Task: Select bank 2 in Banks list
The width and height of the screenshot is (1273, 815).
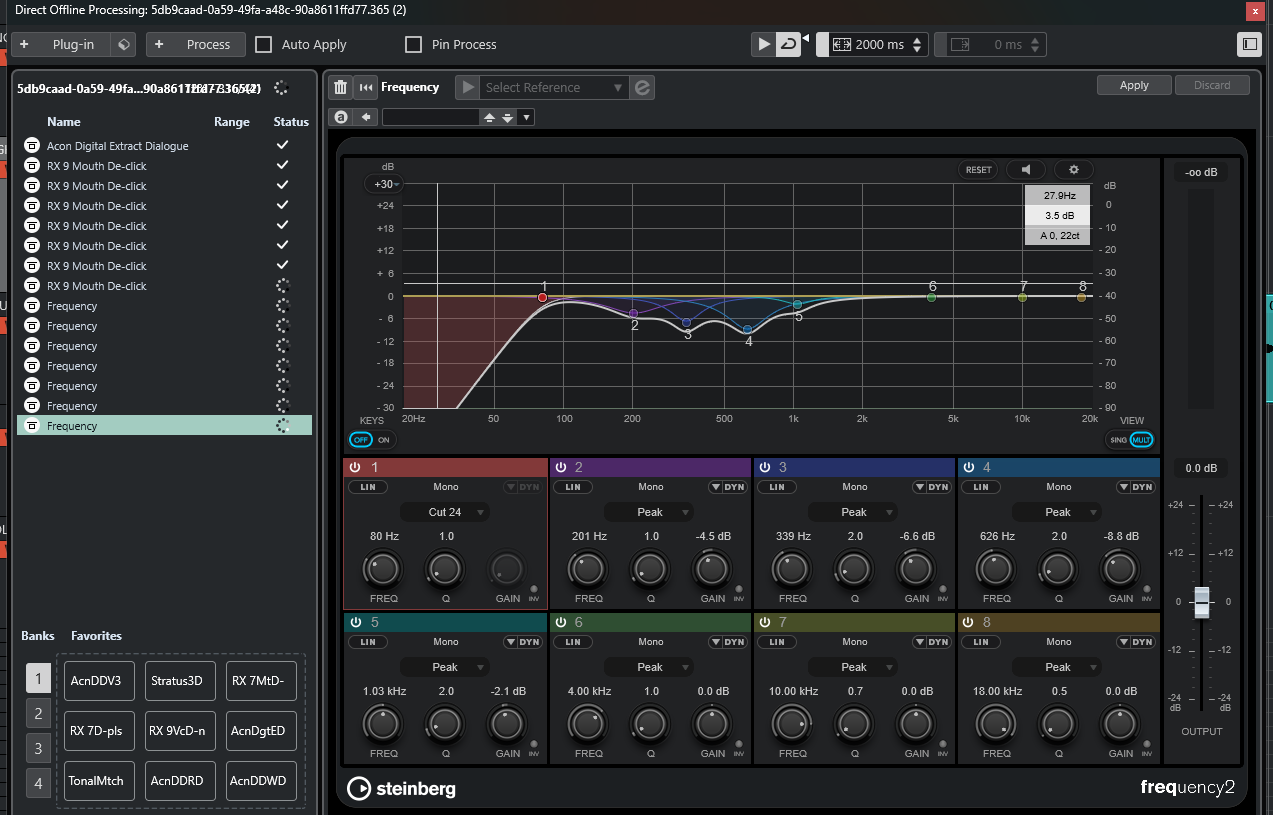Action: point(38,714)
